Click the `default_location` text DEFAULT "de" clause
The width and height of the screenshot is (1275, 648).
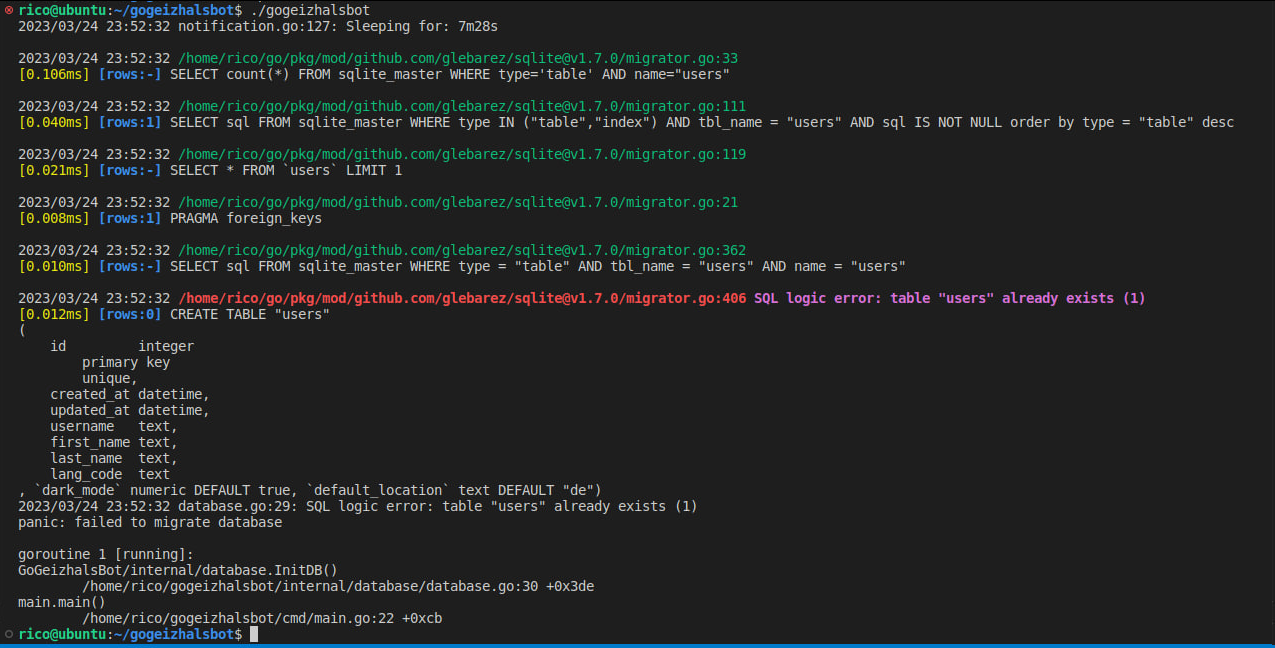(450, 490)
